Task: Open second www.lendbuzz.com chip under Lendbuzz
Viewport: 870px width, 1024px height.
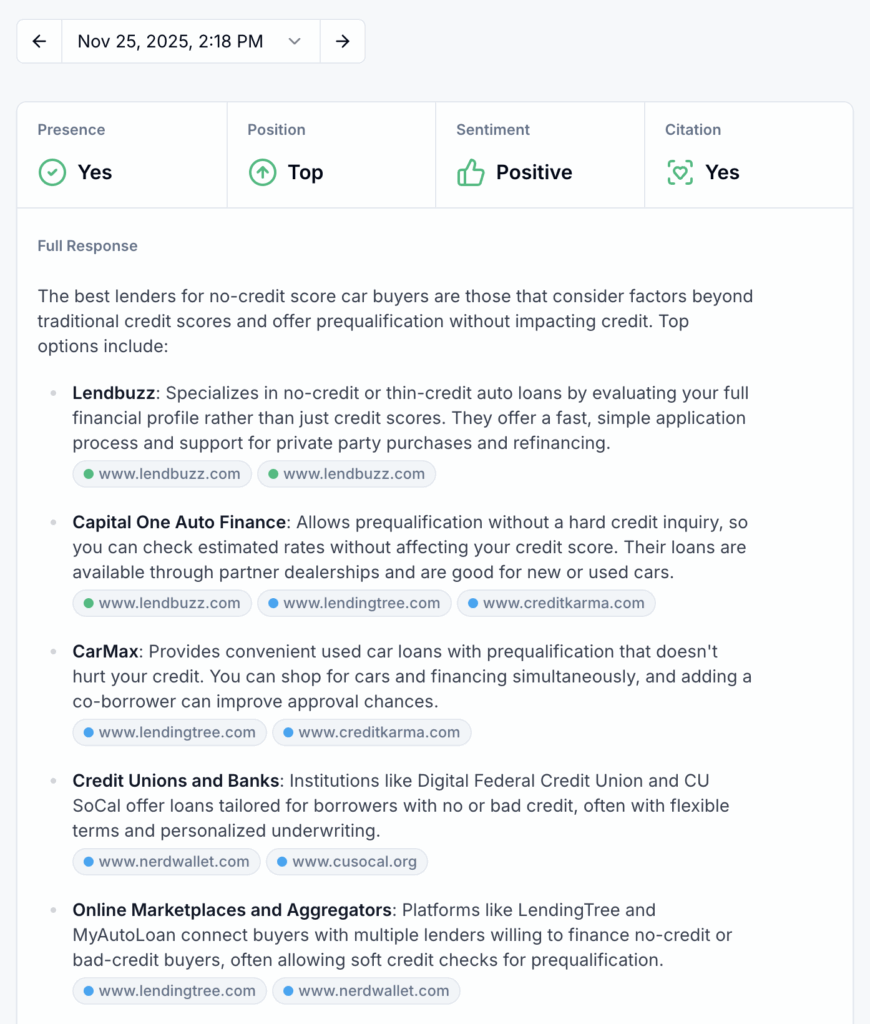Action: pos(346,474)
